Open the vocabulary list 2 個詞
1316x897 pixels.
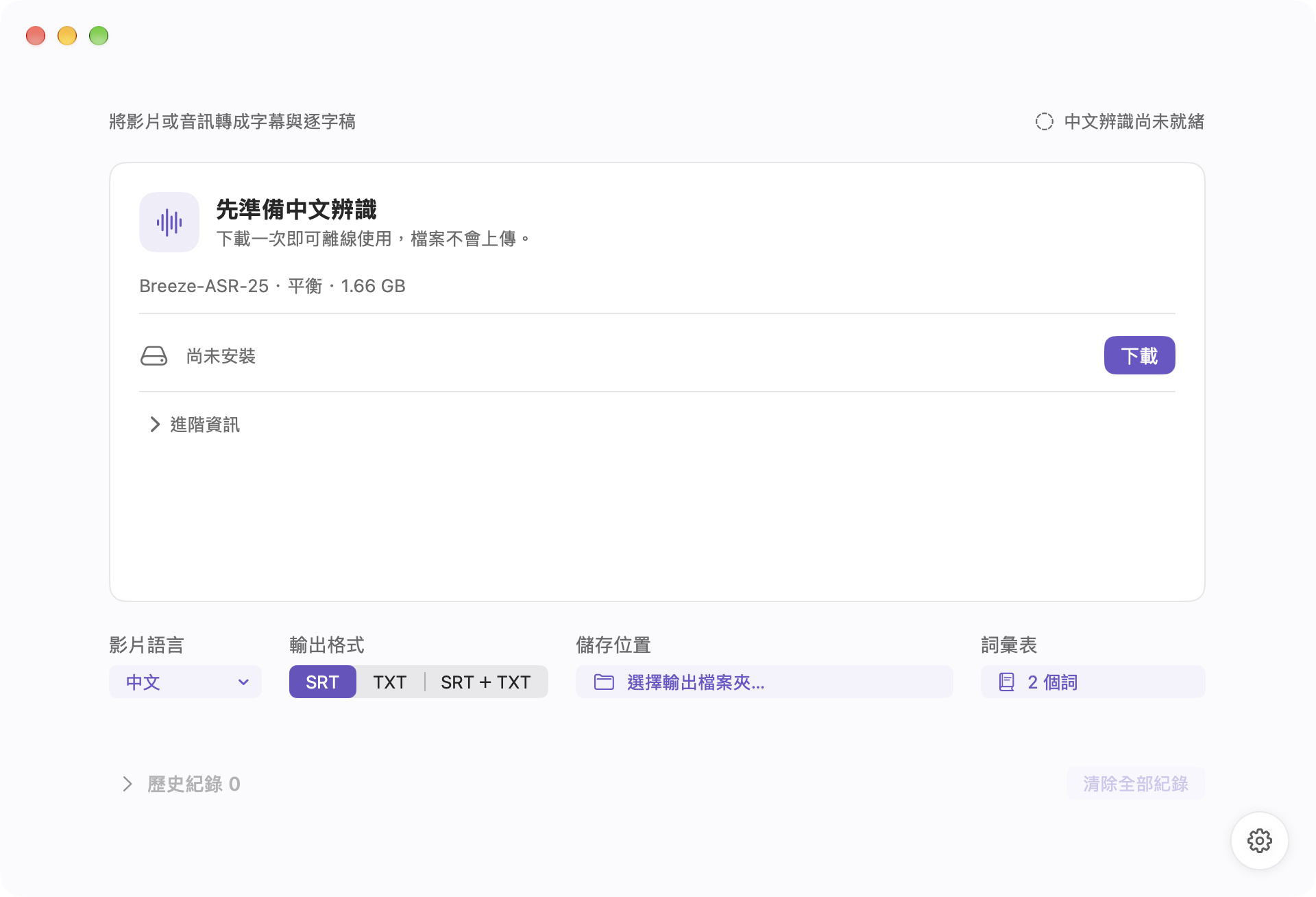pyautogui.click(x=1093, y=682)
